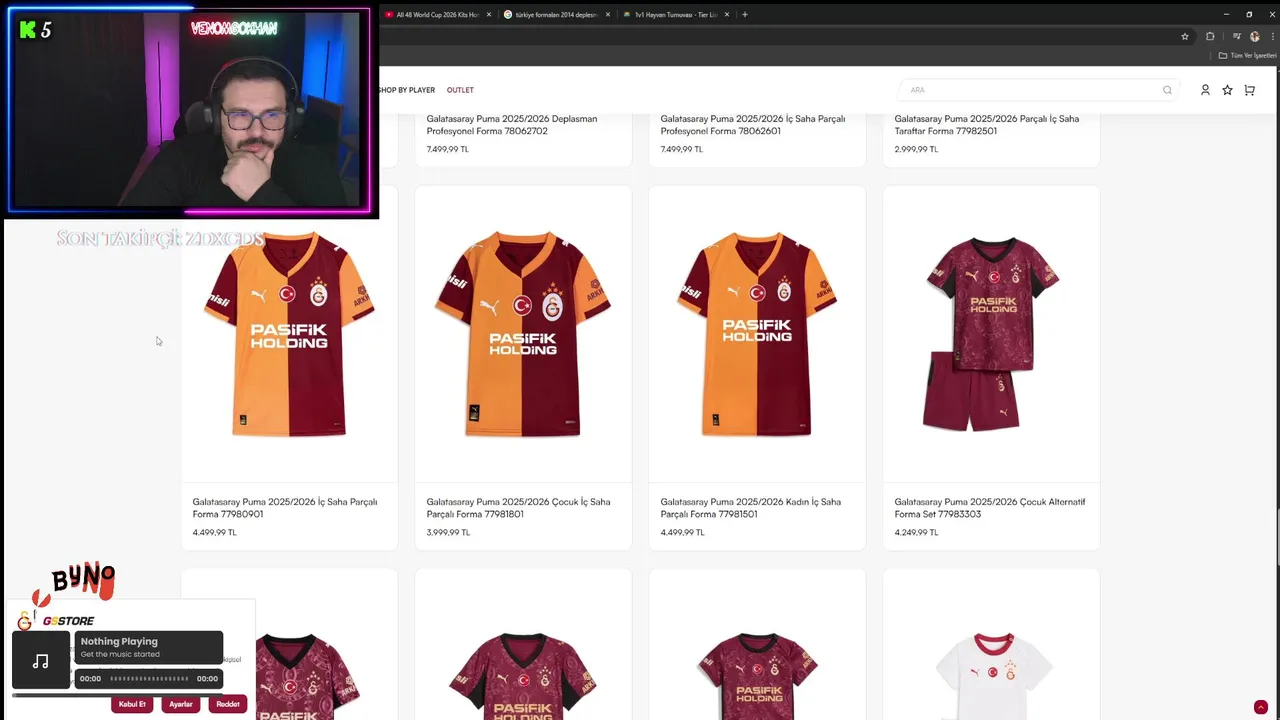Click the 2.999,99 TL price
The height and width of the screenshot is (720, 1280).
(916, 149)
